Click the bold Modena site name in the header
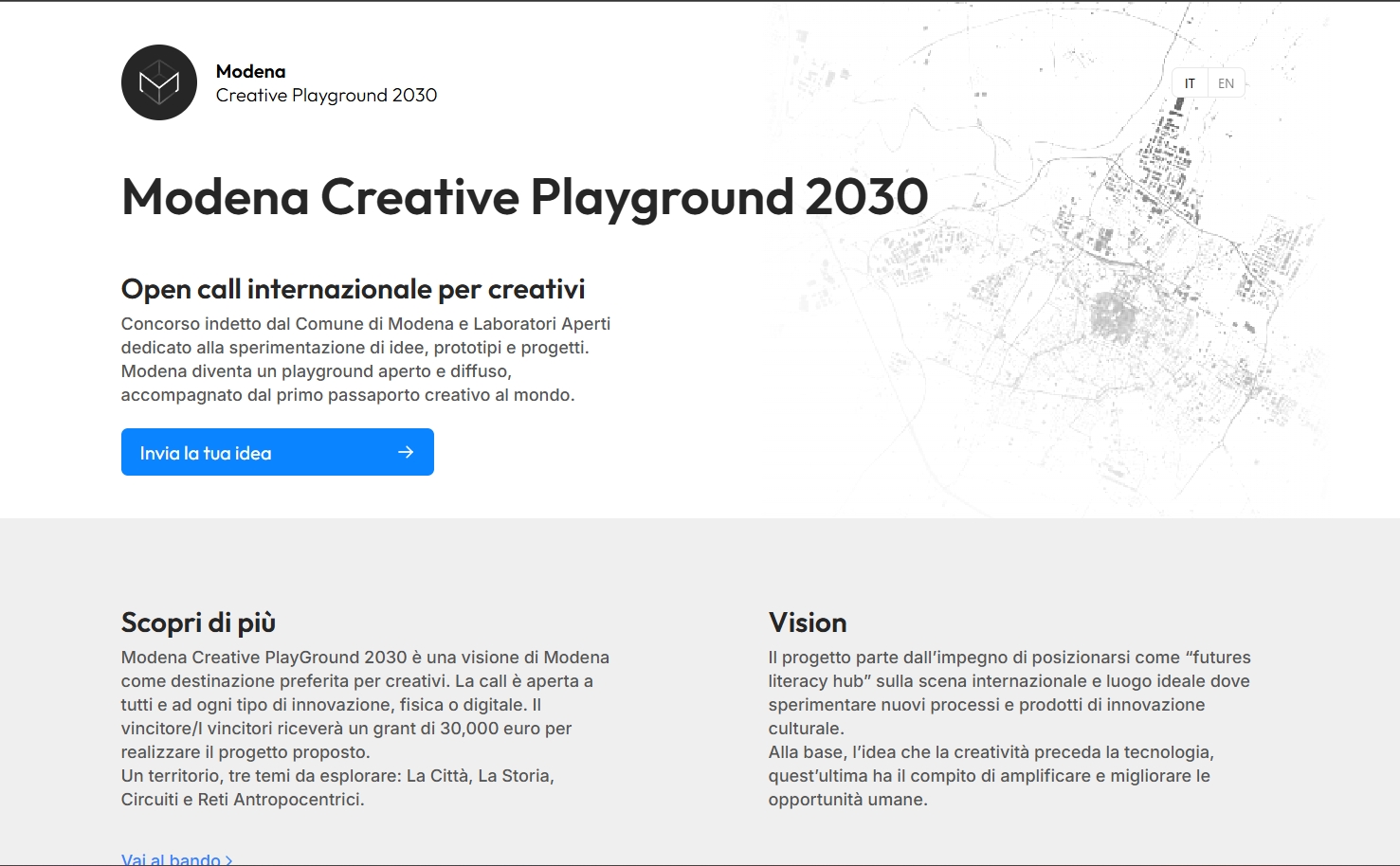 (x=250, y=71)
